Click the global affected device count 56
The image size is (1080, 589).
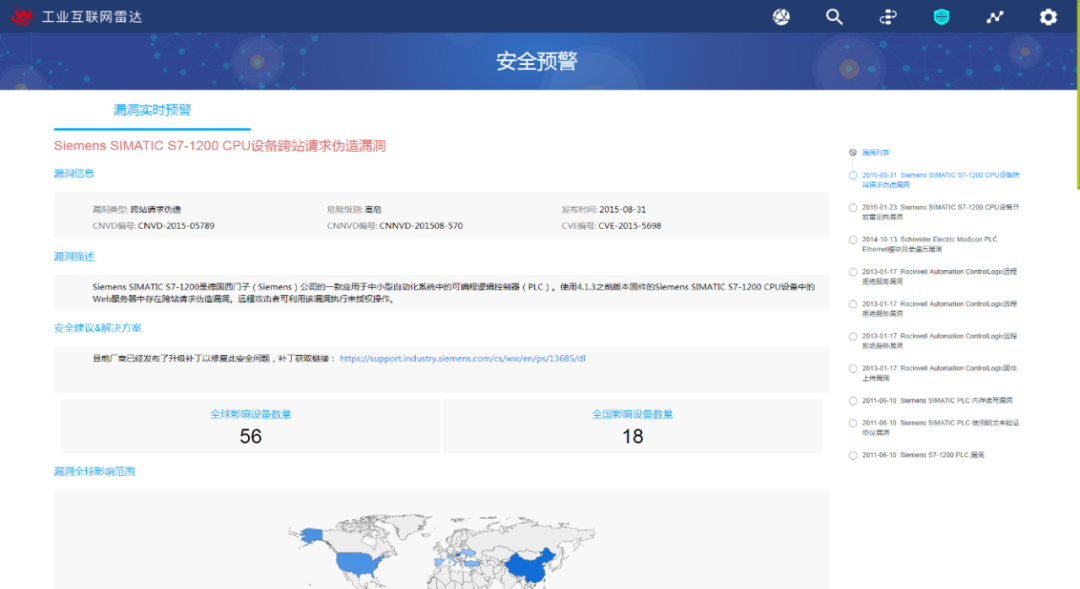tap(251, 436)
